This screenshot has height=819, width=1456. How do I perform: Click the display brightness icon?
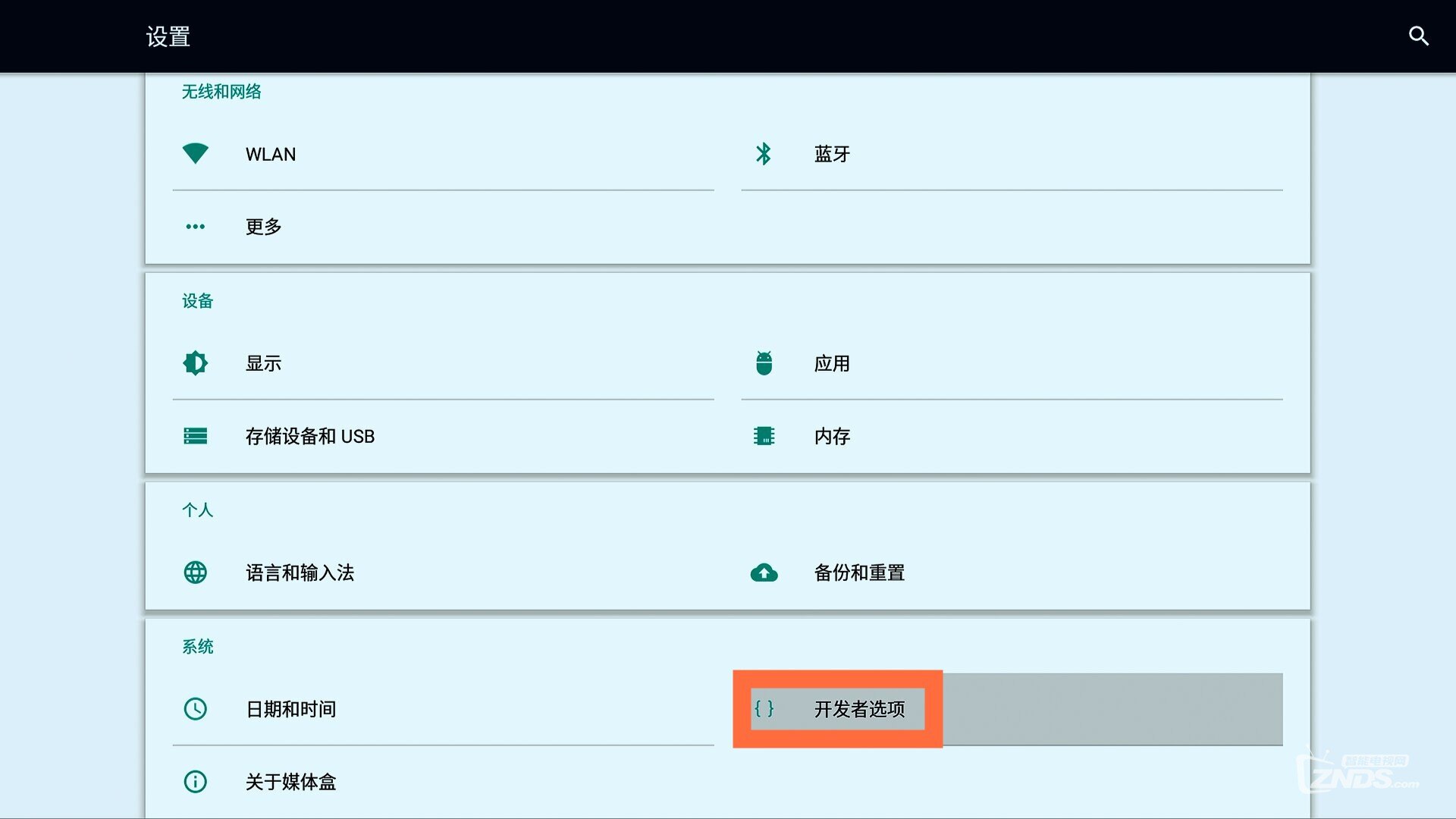click(x=195, y=363)
